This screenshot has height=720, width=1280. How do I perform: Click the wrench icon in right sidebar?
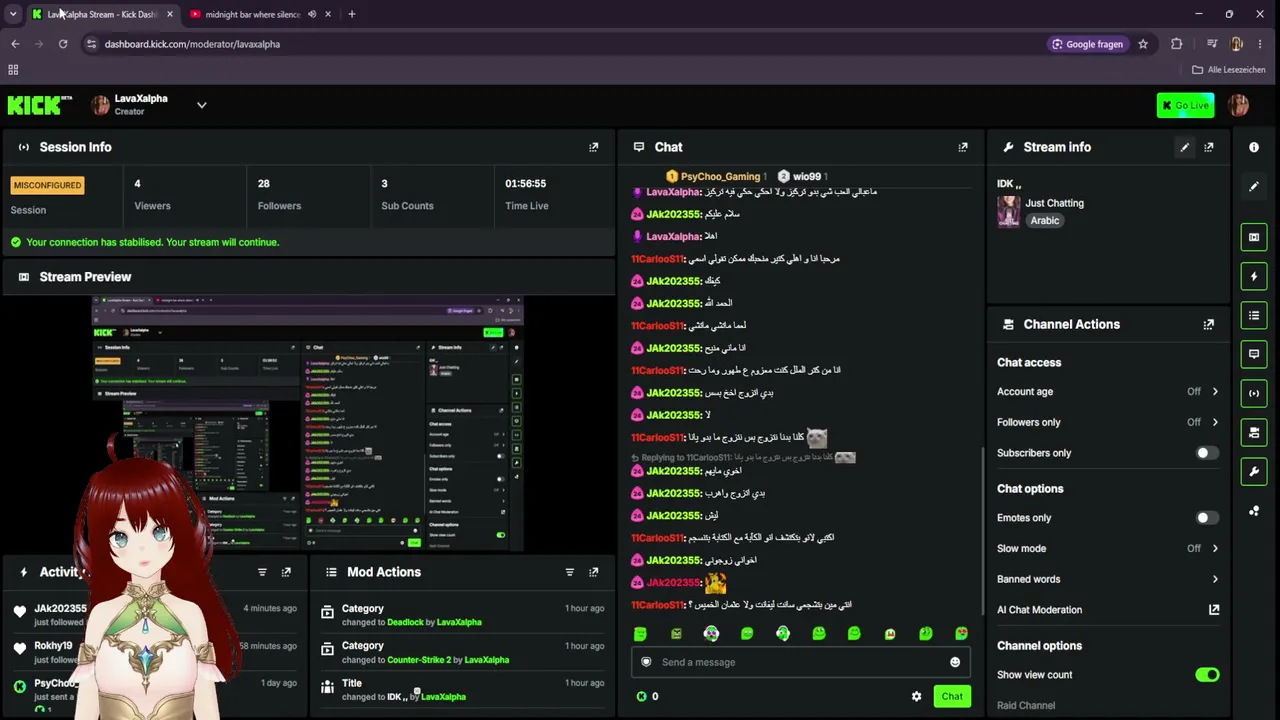[1254, 471]
